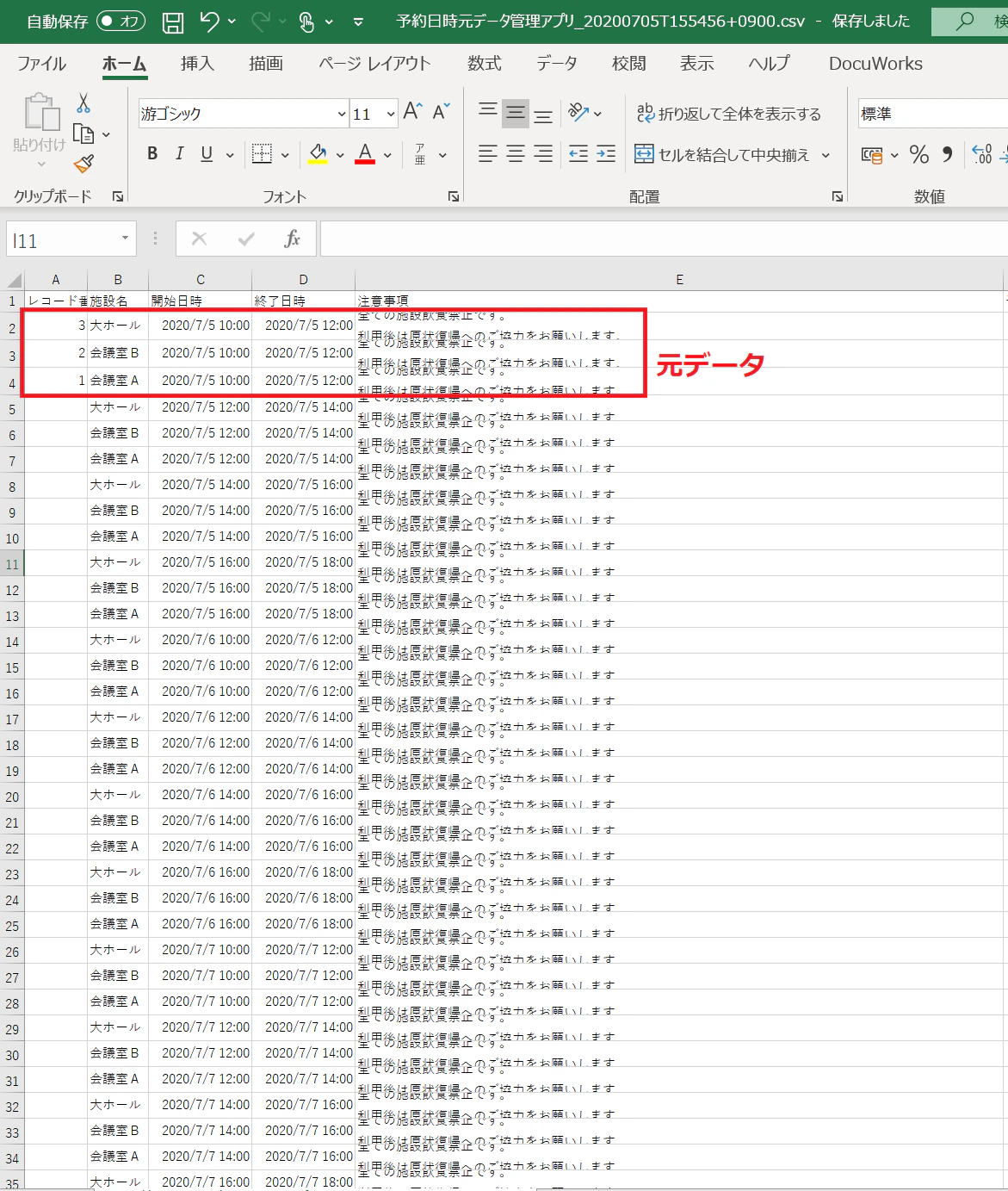Click the text orientation icon

[578, 113]
